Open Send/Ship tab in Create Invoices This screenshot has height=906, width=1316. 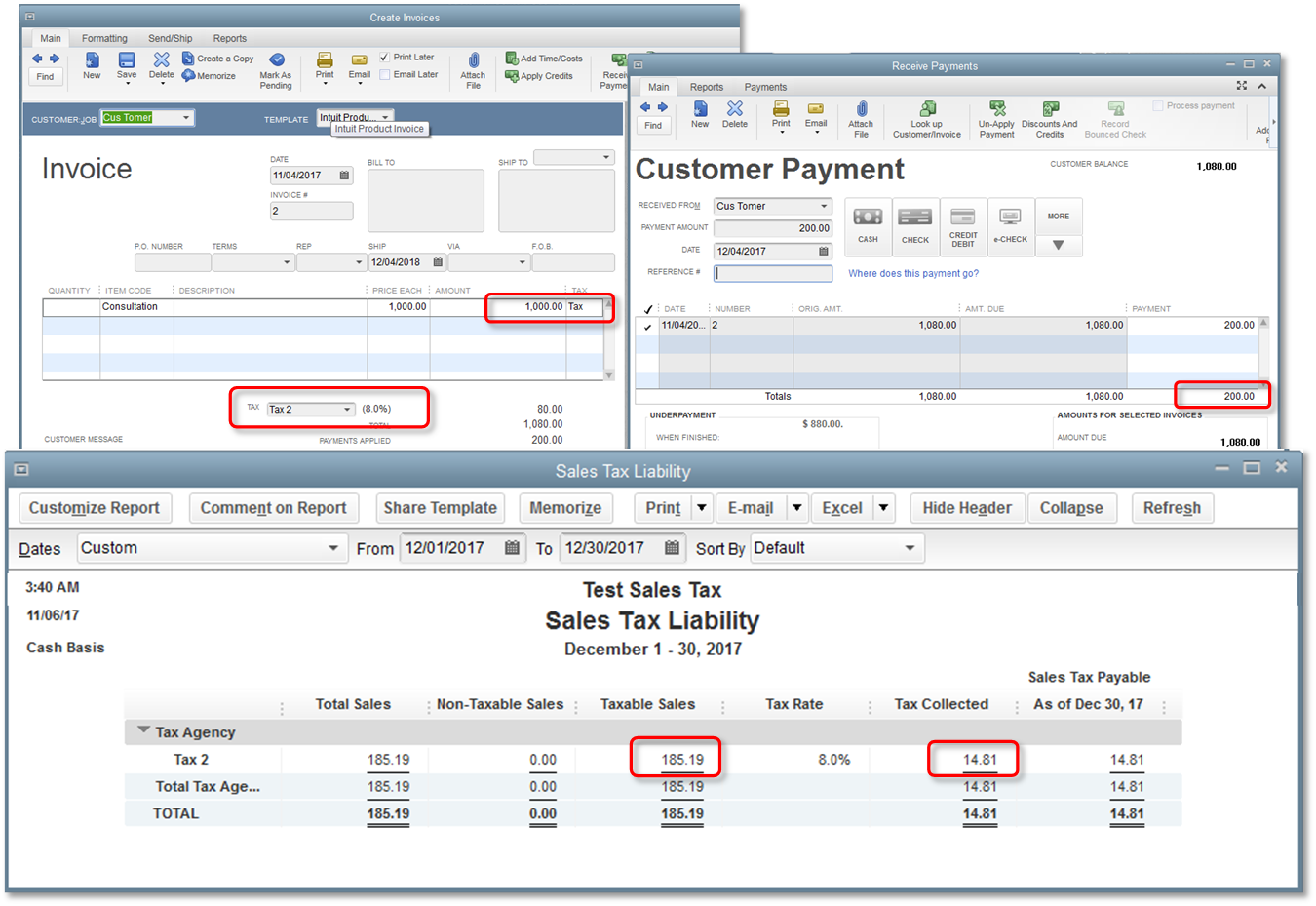pos(171,39)
